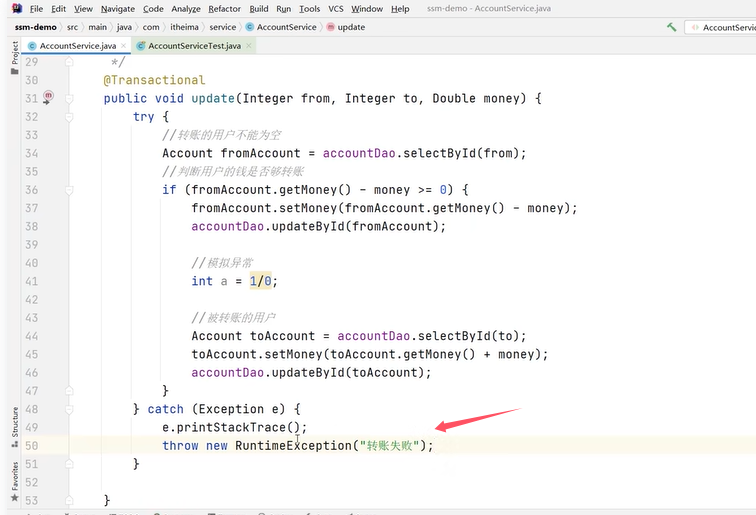Open the View menu
756x515 pixels.
[x=83, y=9]
